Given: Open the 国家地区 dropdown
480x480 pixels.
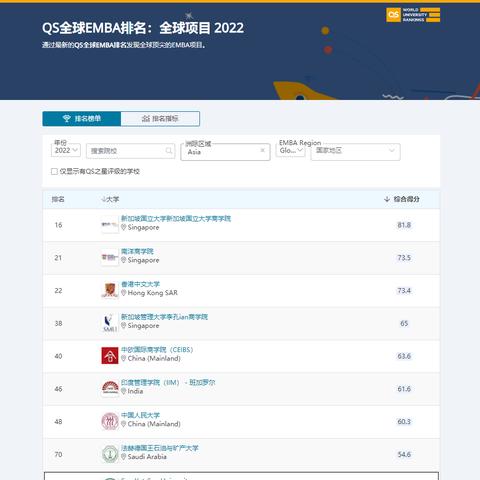Looking at the screenshot, I should pyautogui.click(x=355, y=151).
